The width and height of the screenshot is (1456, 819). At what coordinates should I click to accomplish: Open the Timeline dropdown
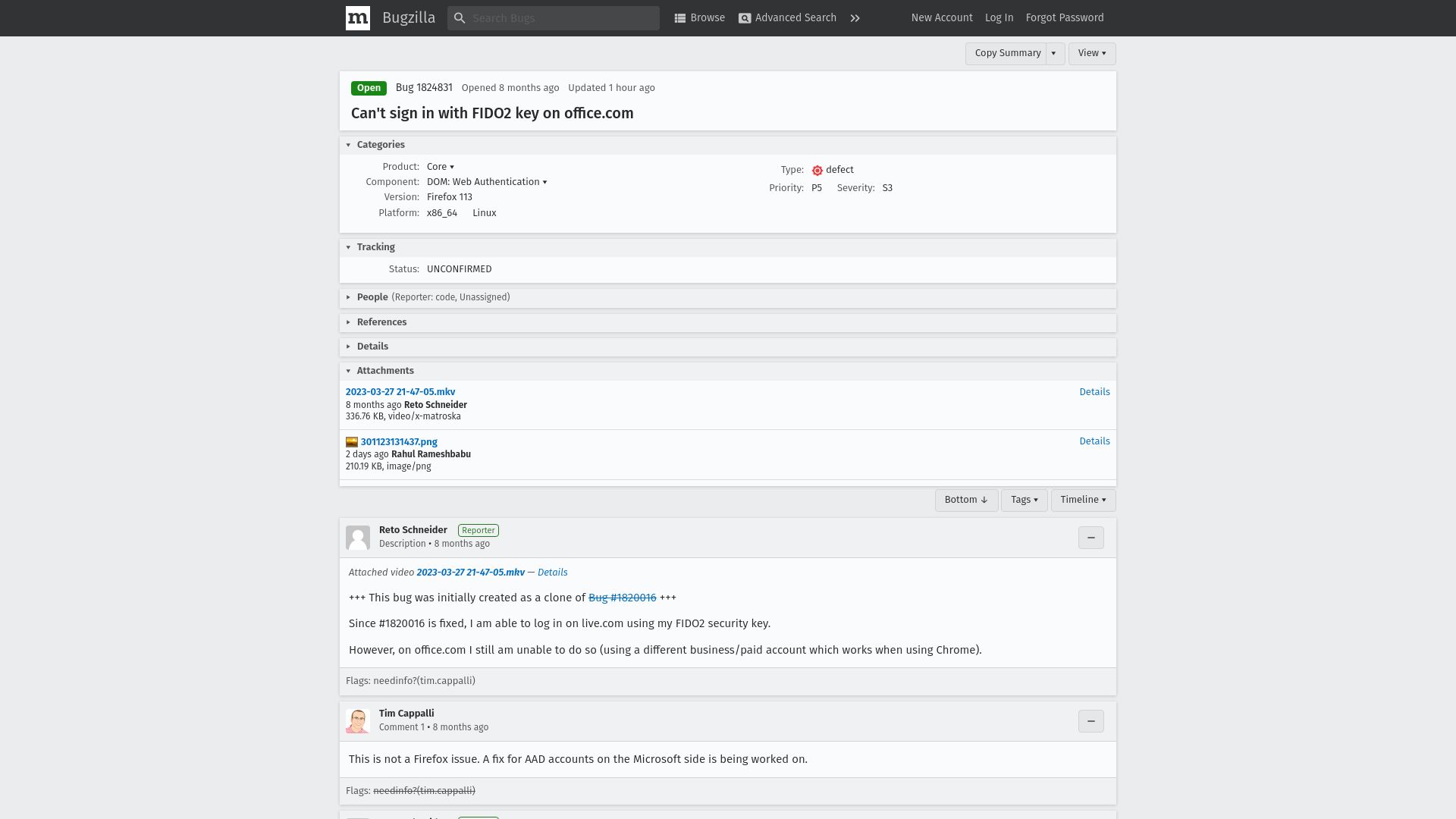[1083, 500]
